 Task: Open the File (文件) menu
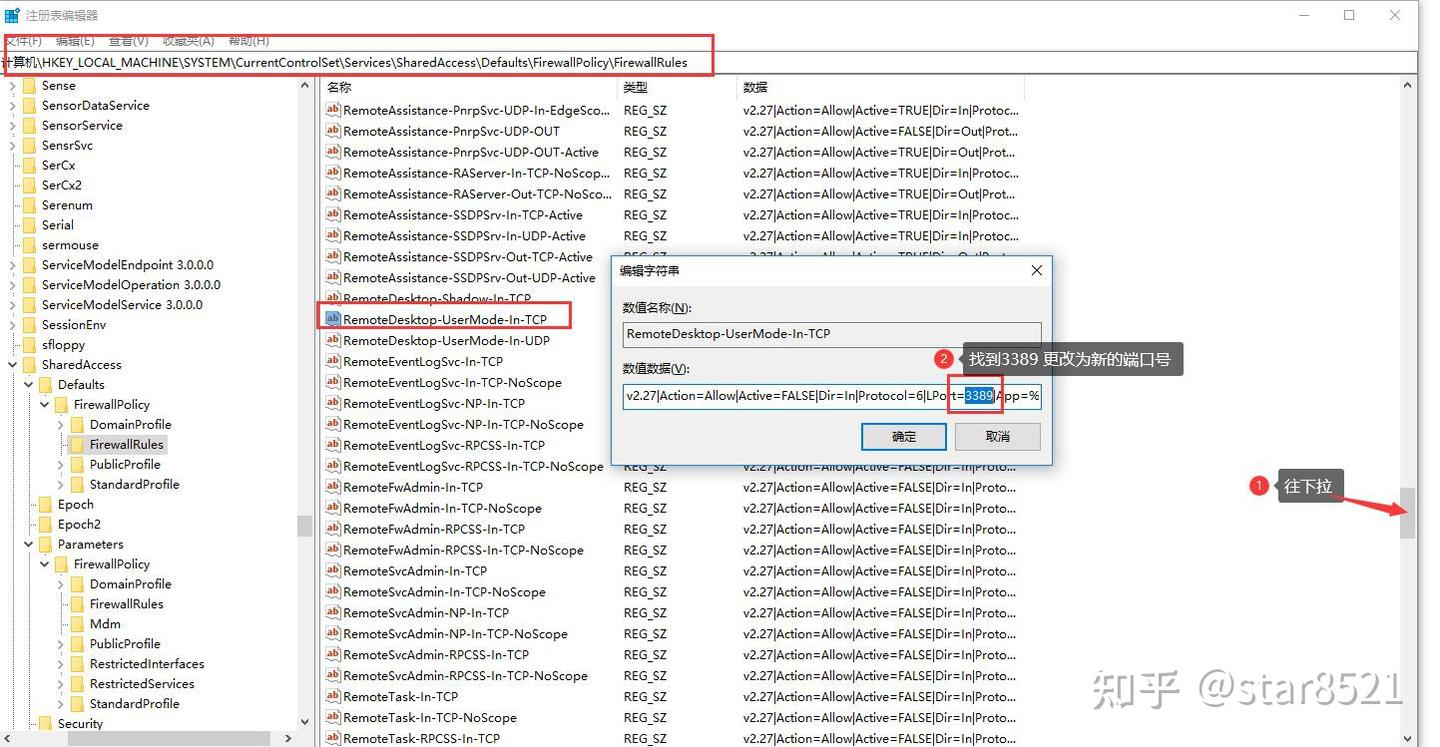(22, 41)
